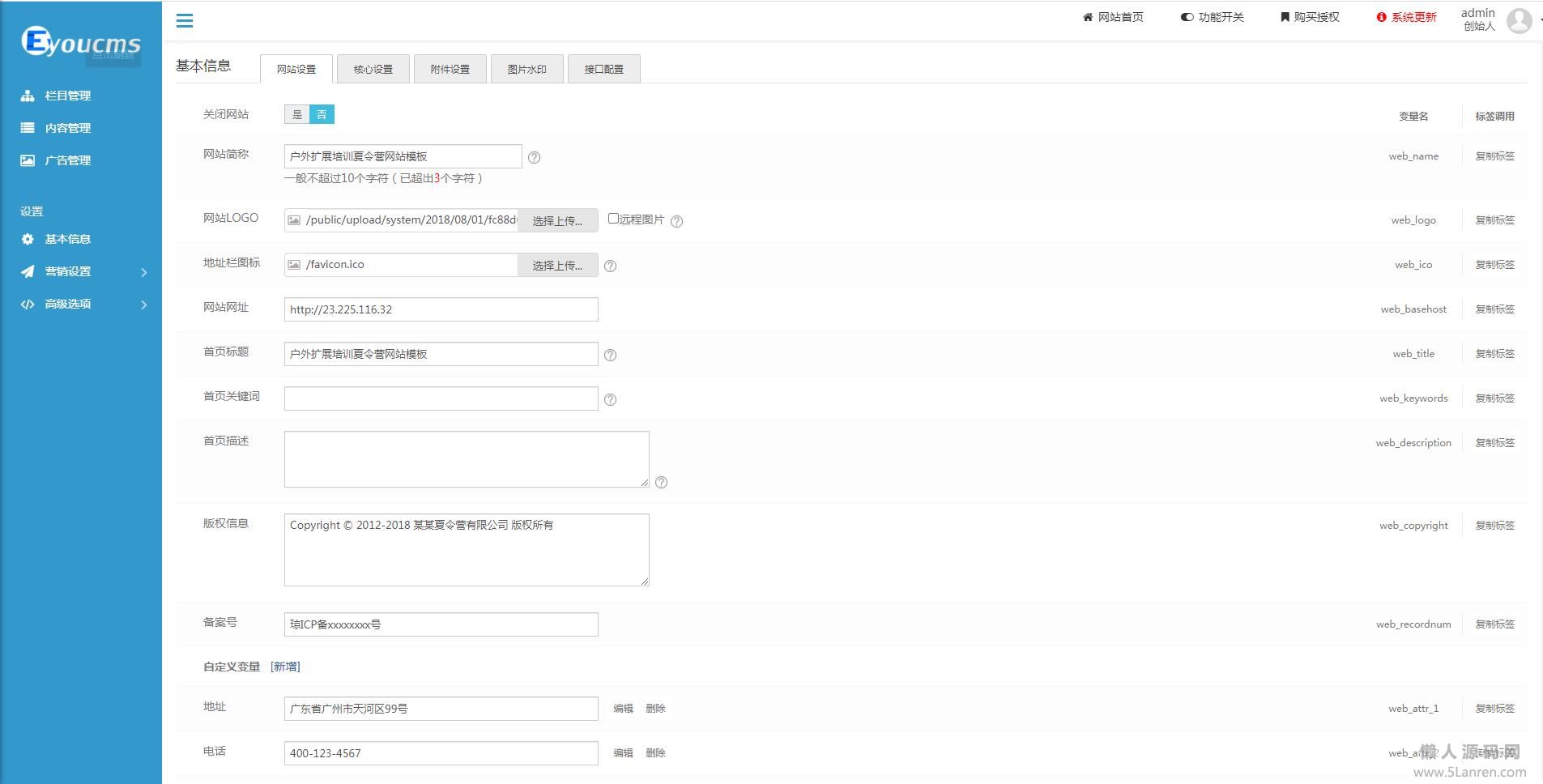Click the switch icon beside 功能开关
This screenshot has width=1543, height=784.
1187,17
